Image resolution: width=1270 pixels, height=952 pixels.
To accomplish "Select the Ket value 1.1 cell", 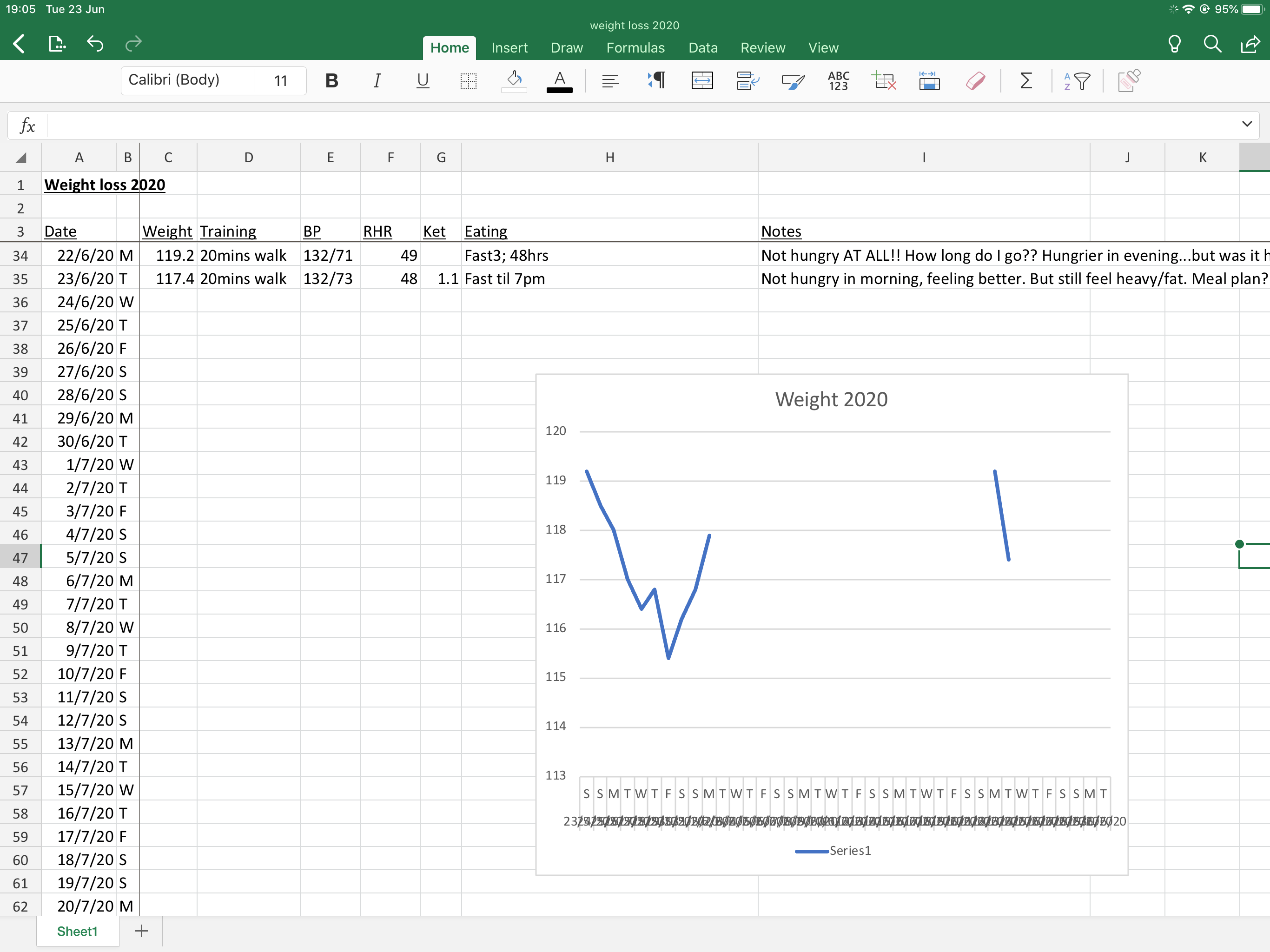I will coord(441,278).
